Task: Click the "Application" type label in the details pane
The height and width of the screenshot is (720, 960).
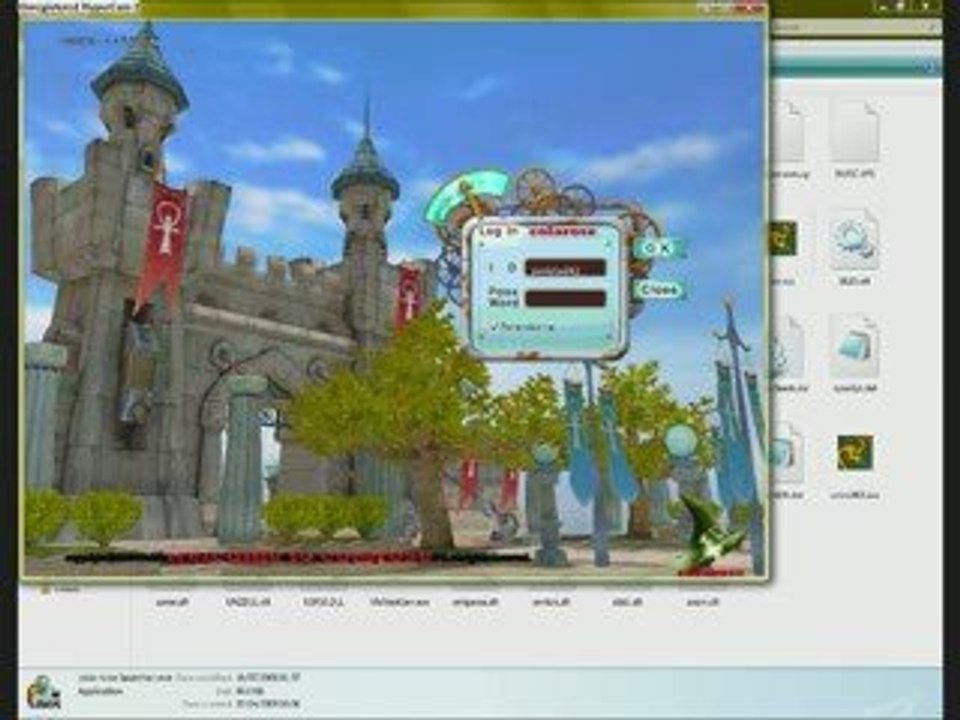Action: tap(100, 691)
